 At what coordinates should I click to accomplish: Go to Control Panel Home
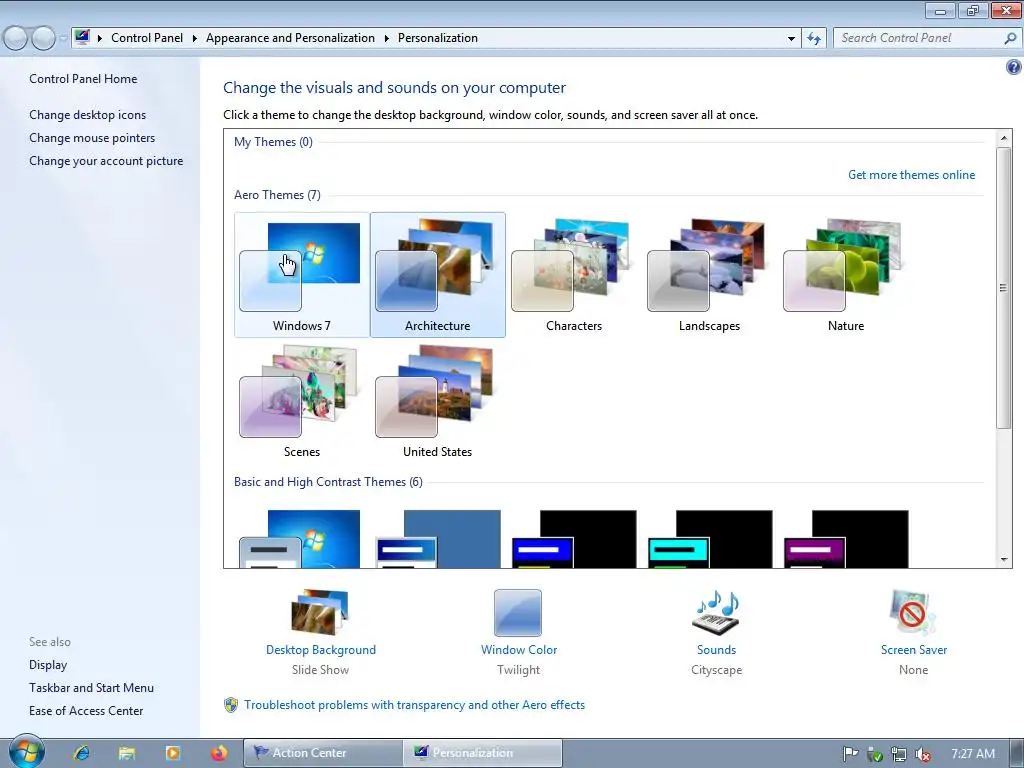(83, 79)
